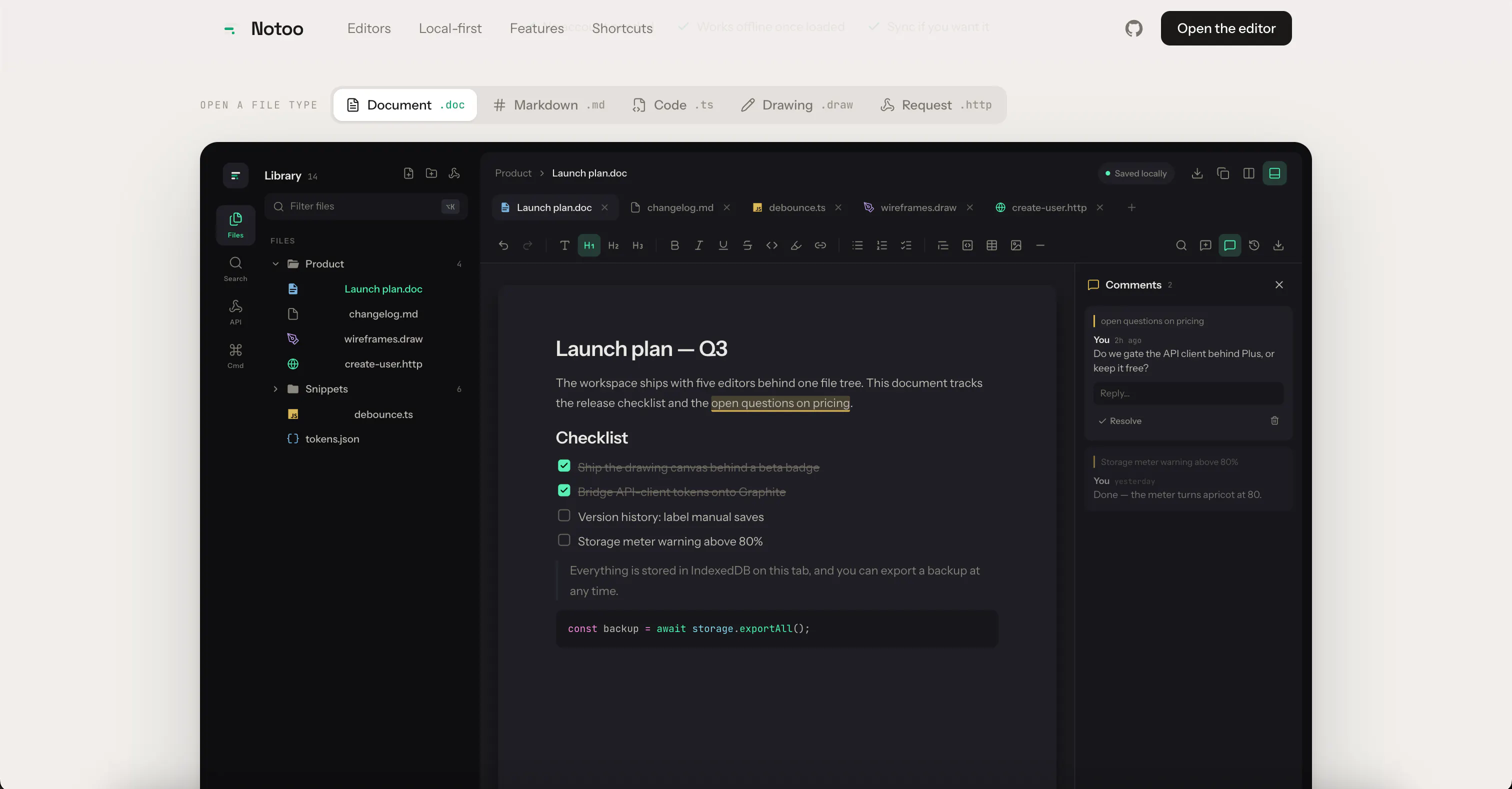Viewport: 1512px width, 789px height.
Task: Toggle strikethrough formatting
Action: click(747, 245)
